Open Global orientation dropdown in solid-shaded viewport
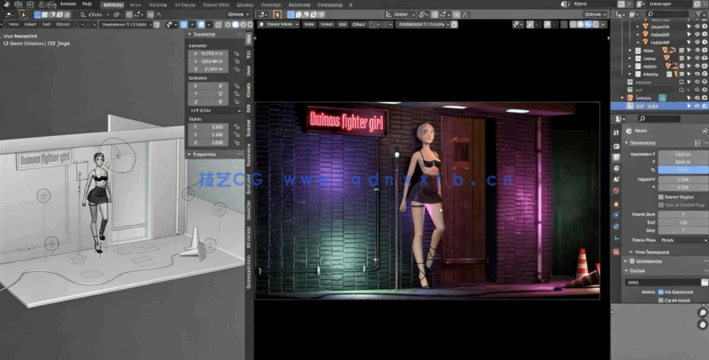Screen dimensions: 709x360 click(x=95, y=14)
